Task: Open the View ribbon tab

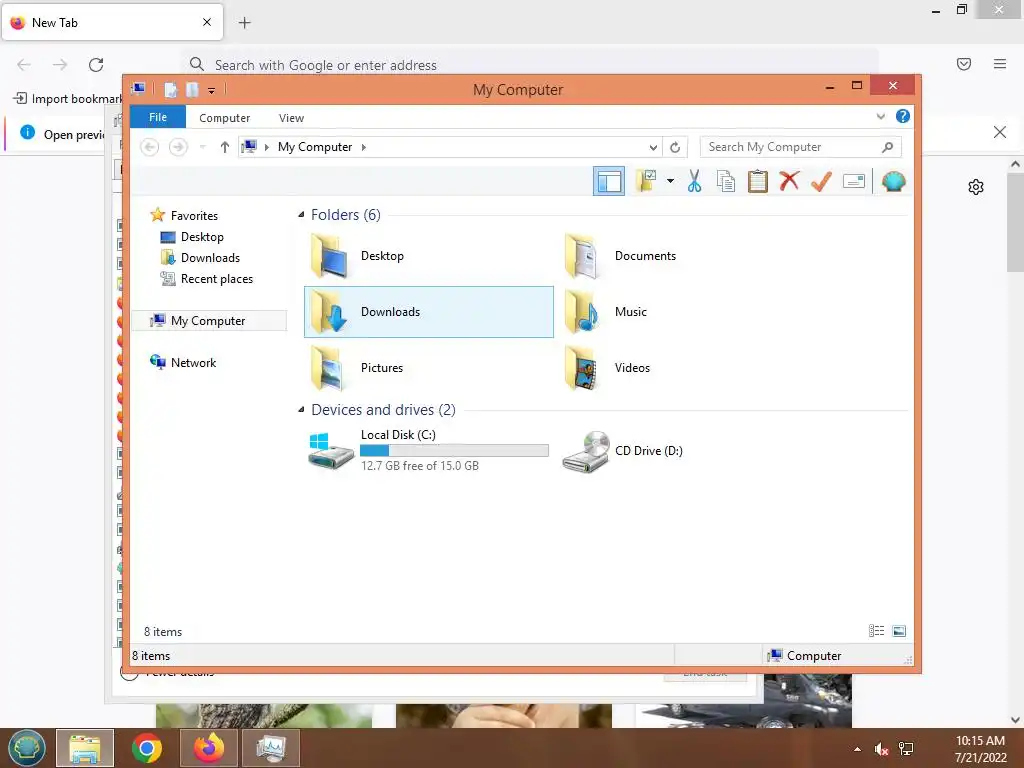Action: click(x=291, y=118)
